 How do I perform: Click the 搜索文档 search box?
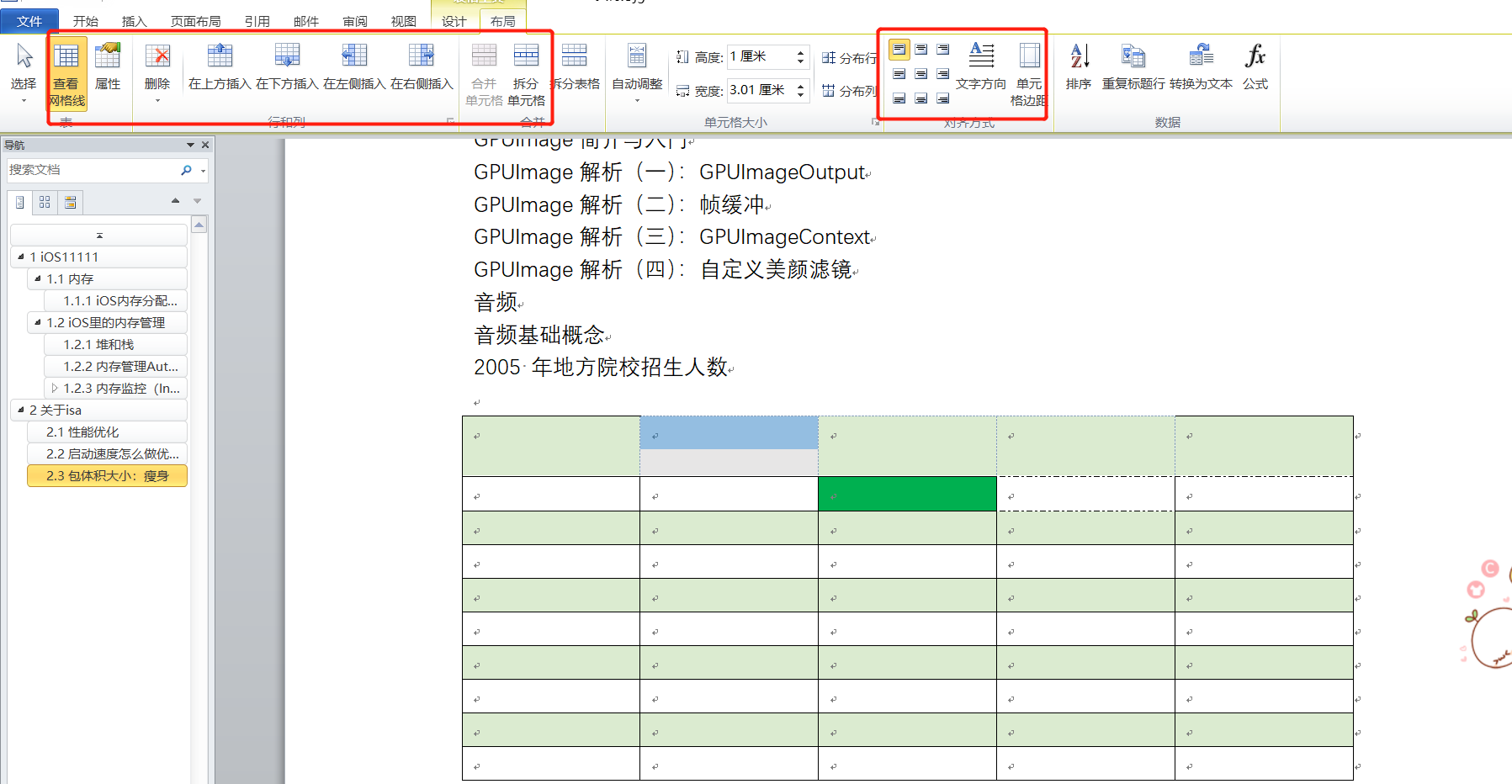93,170
